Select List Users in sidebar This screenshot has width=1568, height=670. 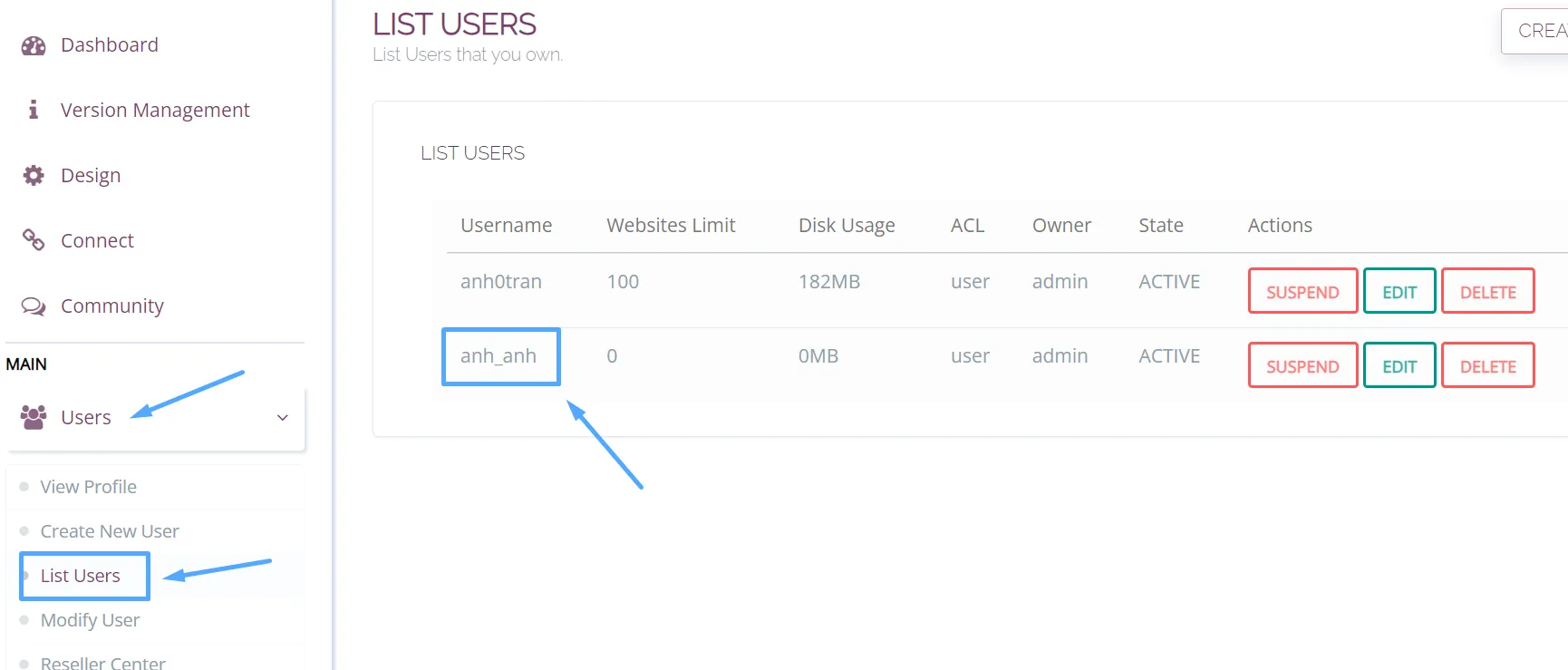tap(80, 576)
